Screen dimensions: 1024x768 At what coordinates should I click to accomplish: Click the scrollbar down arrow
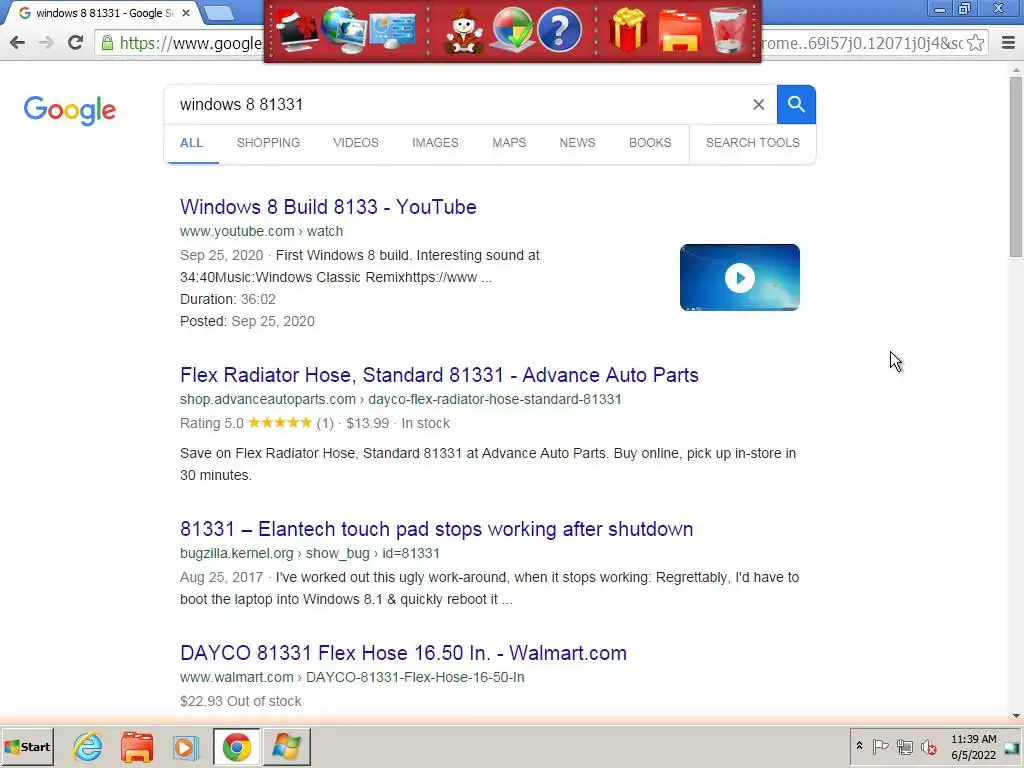1016,716
